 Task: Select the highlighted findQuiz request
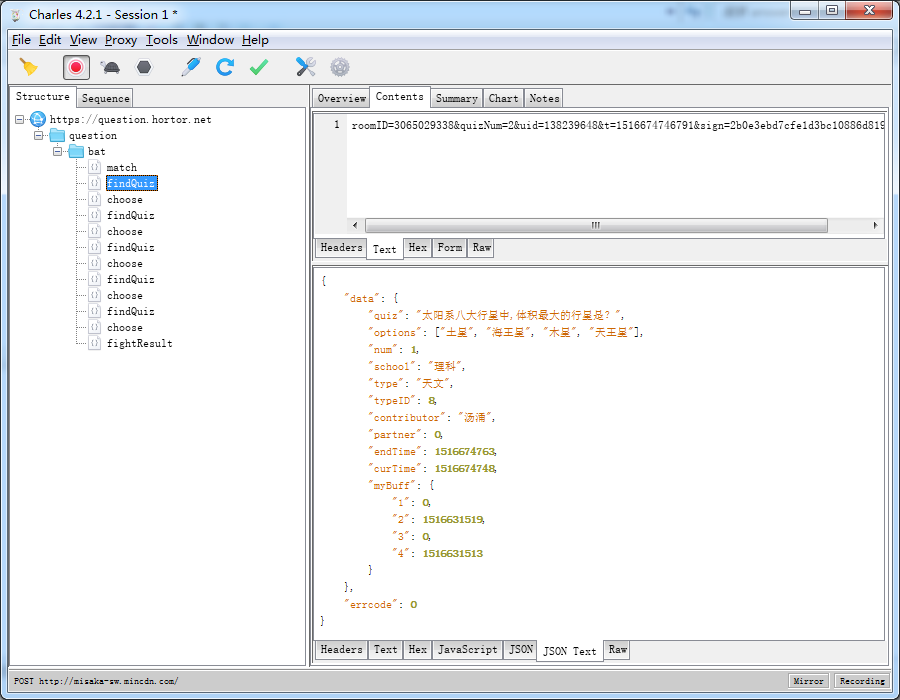(x=131, y=183)
